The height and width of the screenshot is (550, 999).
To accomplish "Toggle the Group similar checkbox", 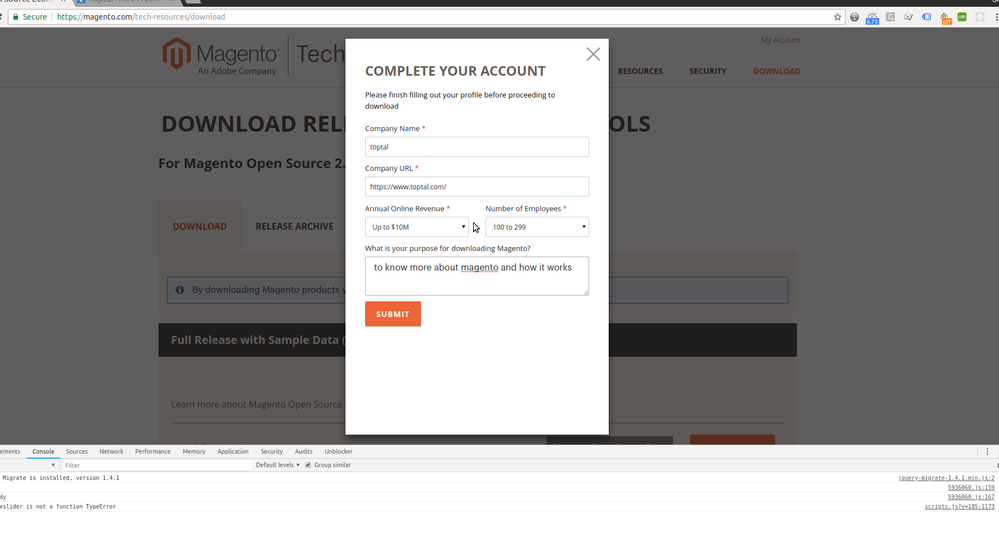I will 308,465.
